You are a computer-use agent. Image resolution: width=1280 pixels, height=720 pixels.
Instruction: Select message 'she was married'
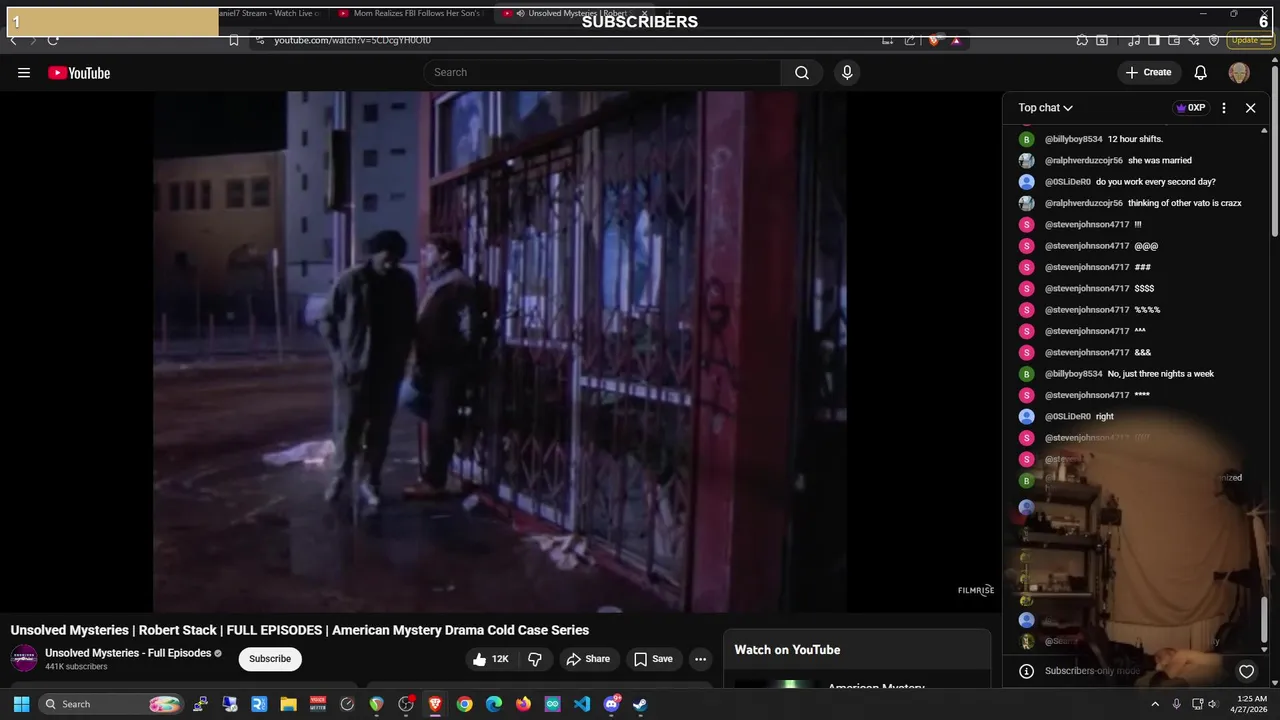pos(1160,161)
